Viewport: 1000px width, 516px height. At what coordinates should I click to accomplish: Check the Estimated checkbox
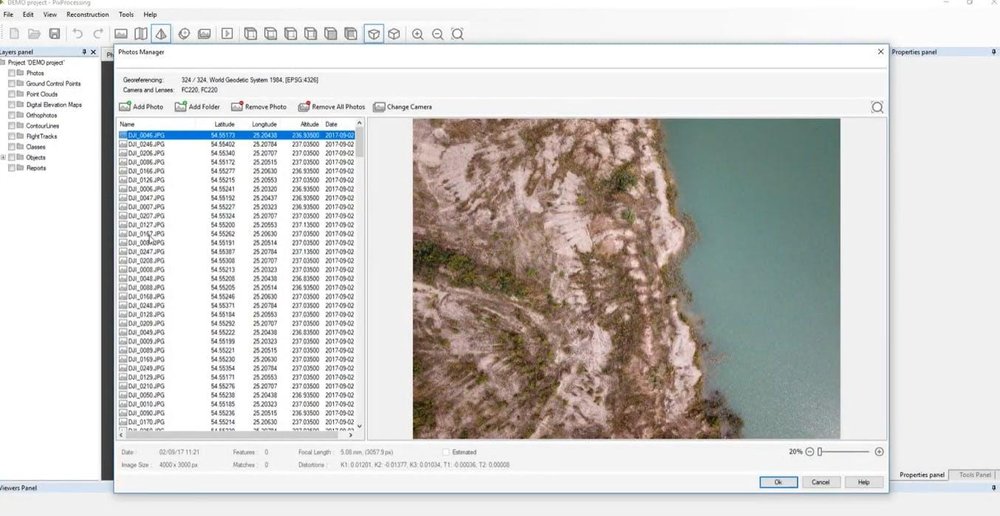pos(445,452)
